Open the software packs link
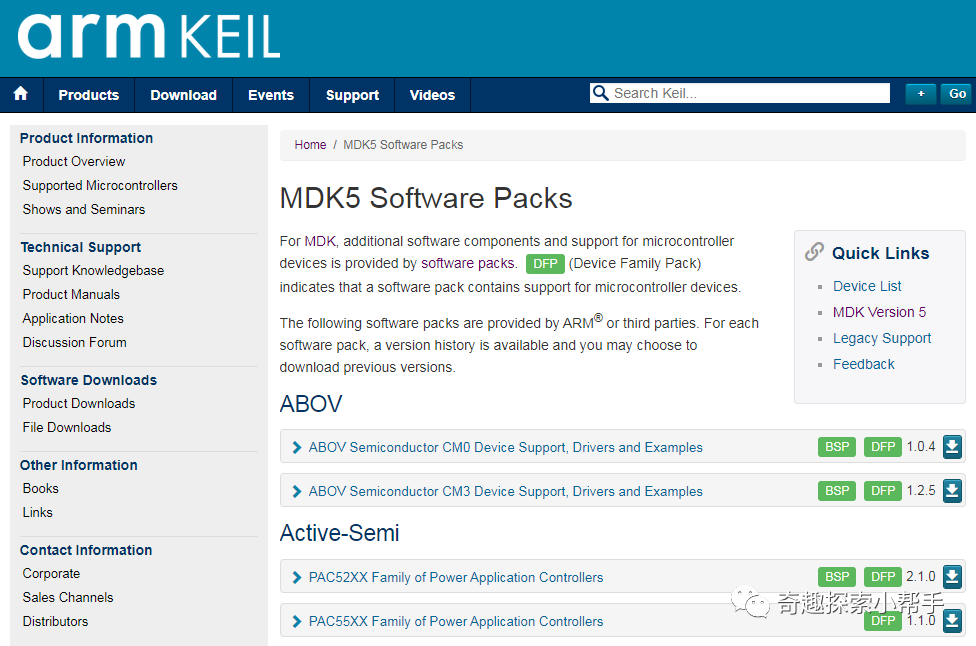The height and width of the screenshot is (646, 976). (468, 264)
